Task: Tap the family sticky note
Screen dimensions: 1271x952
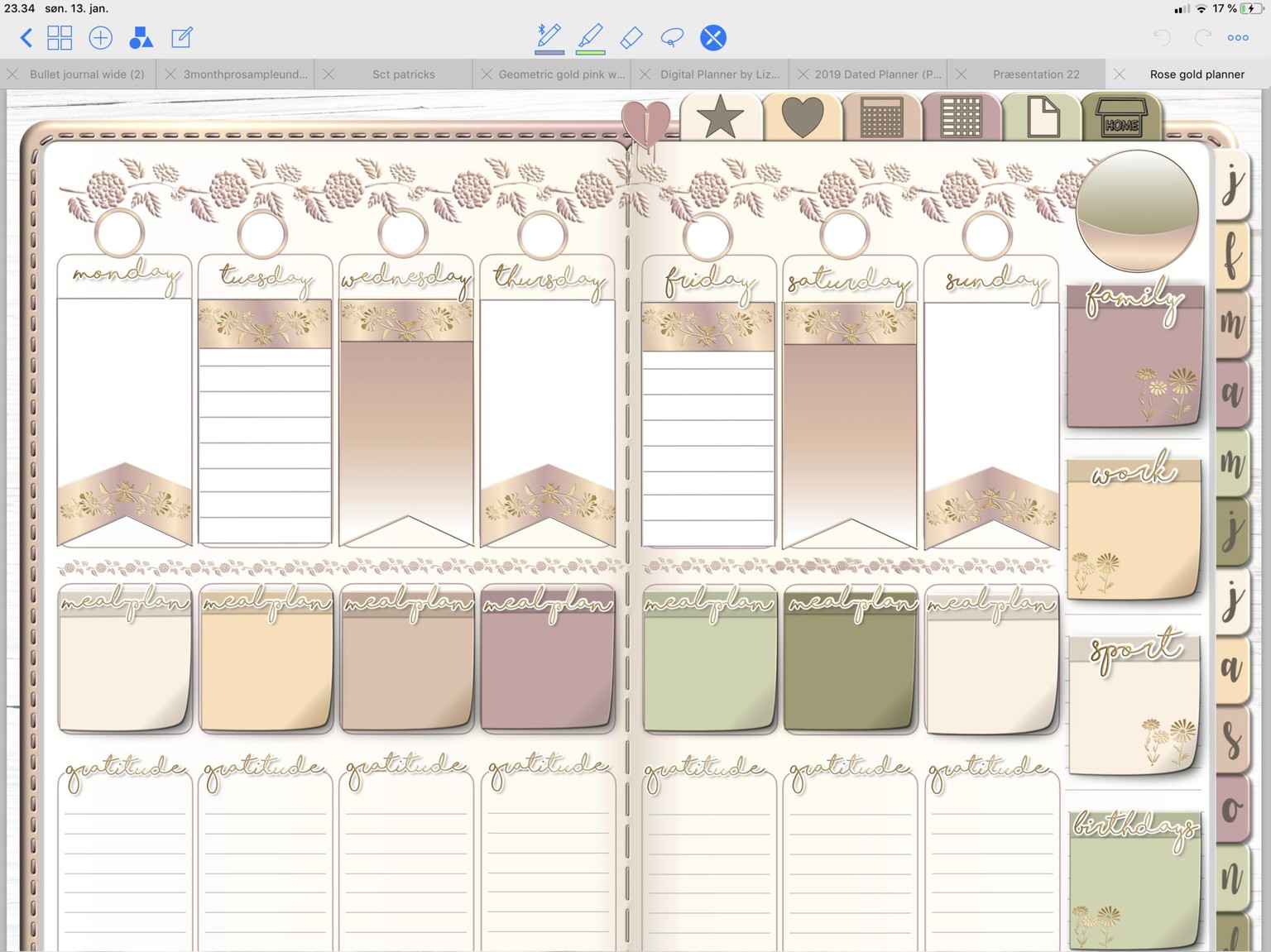Action: point(1135,357)
